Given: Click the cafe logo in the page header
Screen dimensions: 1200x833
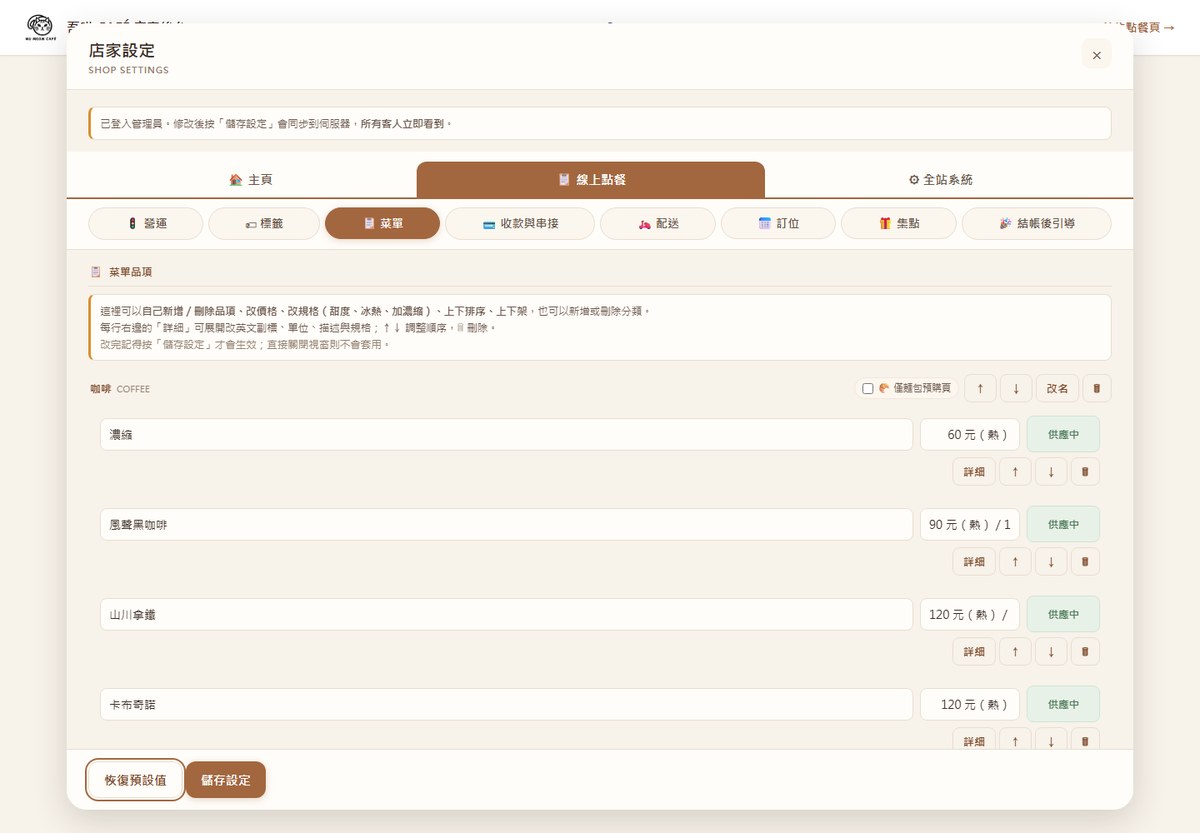Looking at the screenshot, I should 41,27.
